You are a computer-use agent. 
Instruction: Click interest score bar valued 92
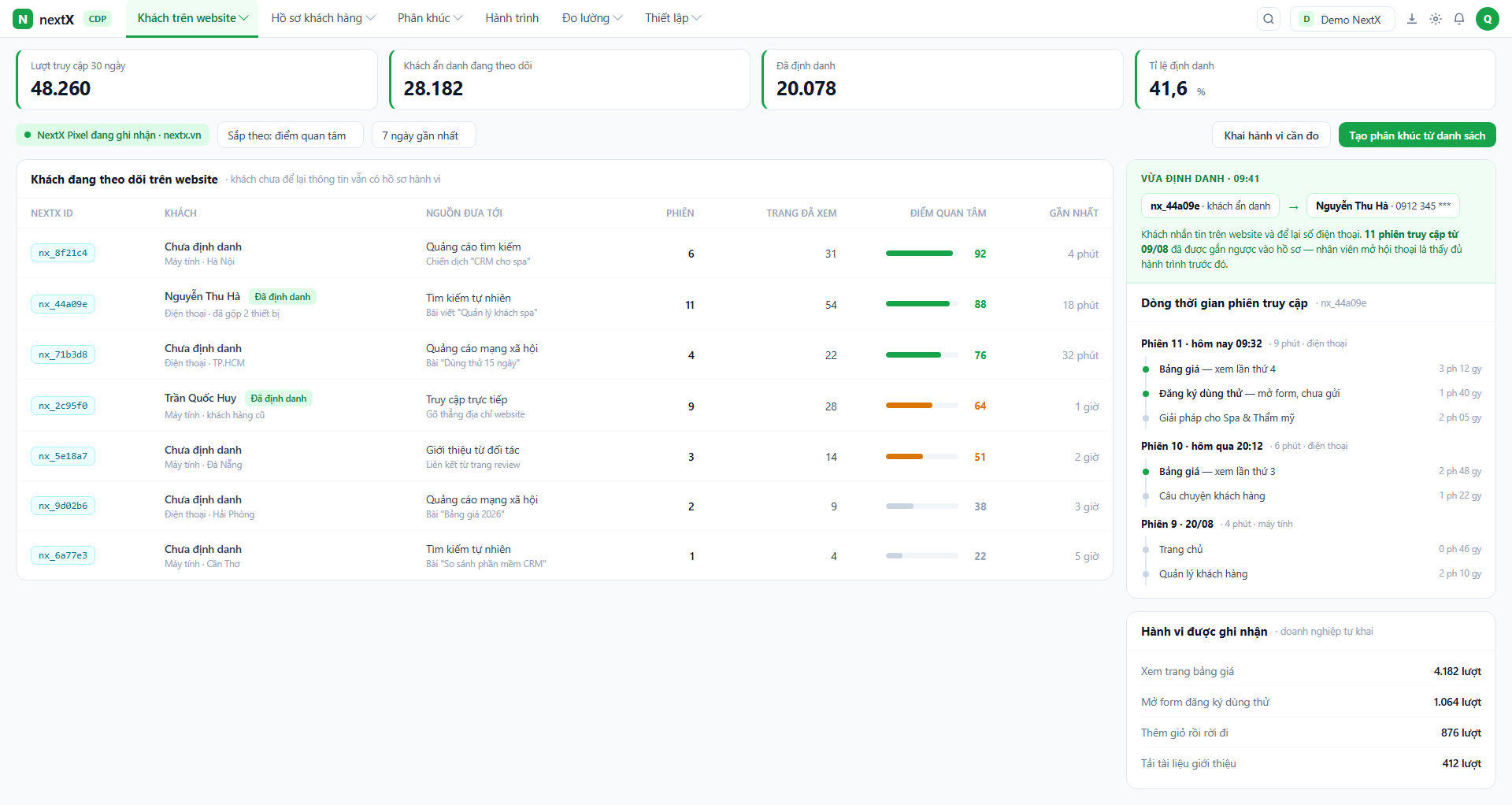pos(921,254)
